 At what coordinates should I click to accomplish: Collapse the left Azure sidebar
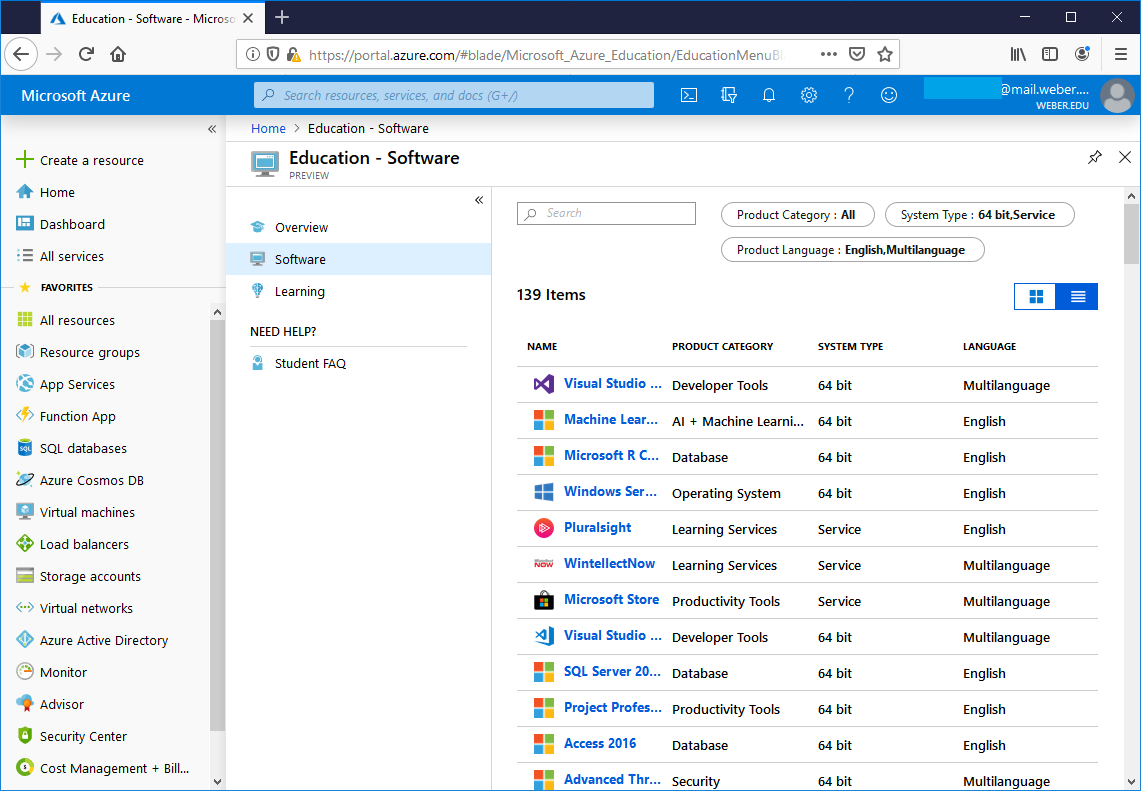click(212, 129)
